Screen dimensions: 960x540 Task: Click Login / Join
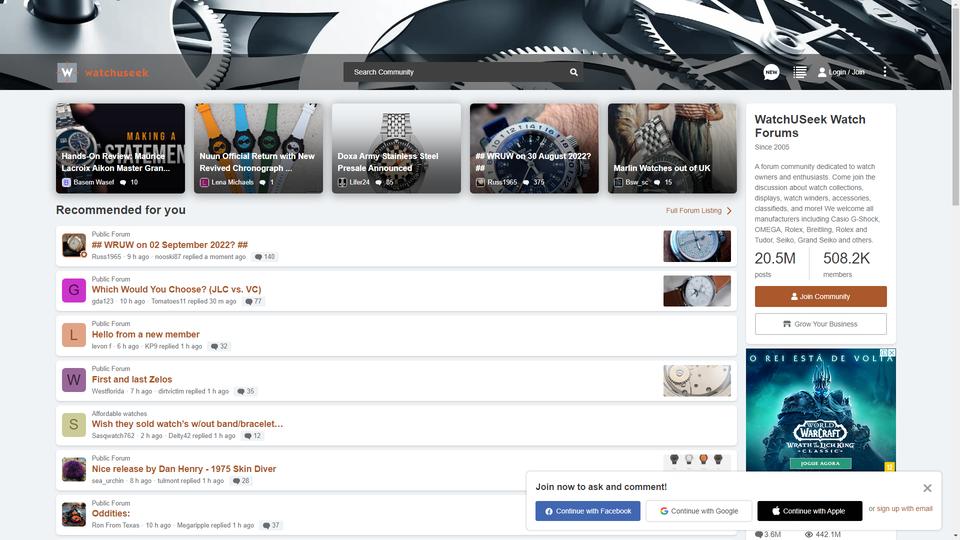[841, 72]
